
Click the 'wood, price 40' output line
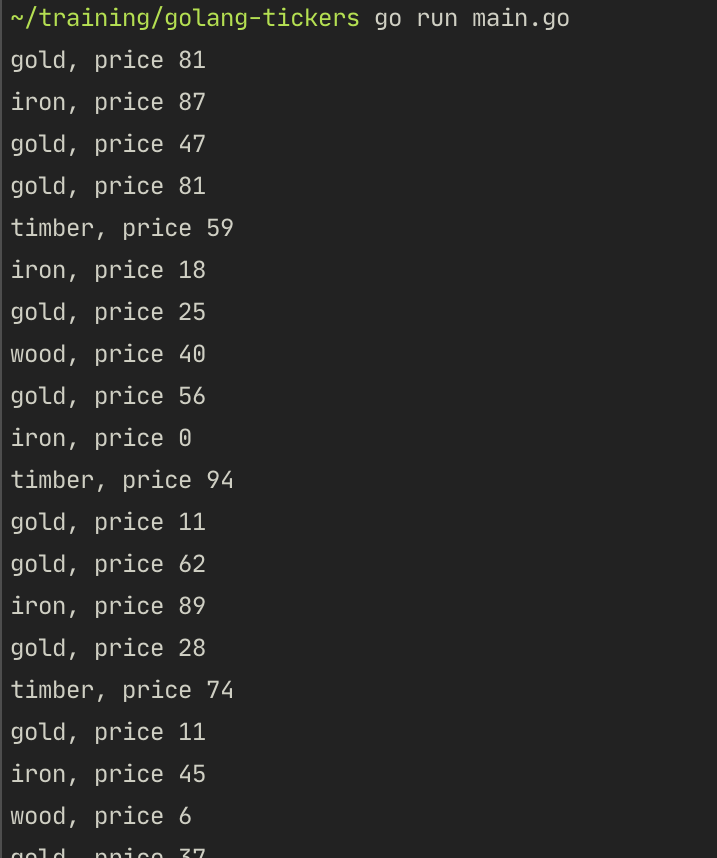coord(108,355)
